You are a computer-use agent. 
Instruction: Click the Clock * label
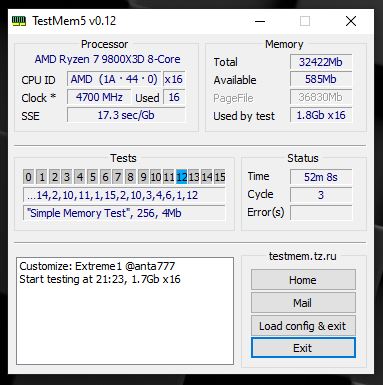coord(39,98)
